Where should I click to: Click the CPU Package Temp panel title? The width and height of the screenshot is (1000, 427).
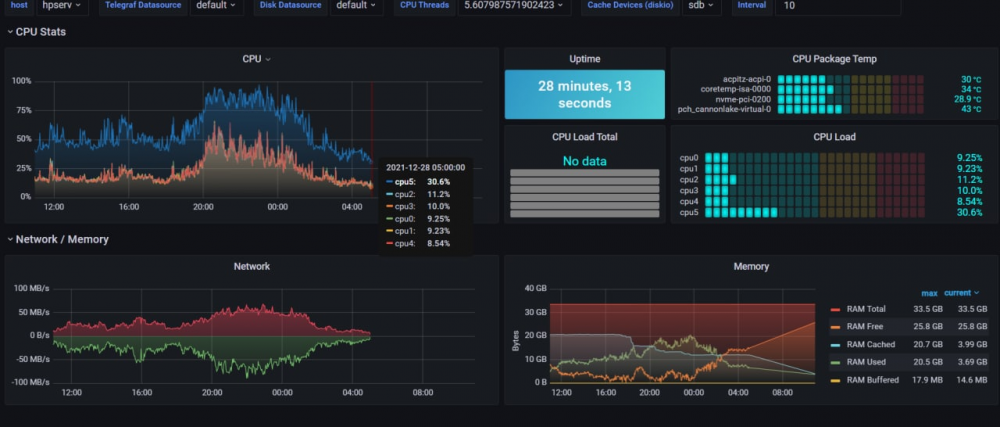[x=834, y=59]
